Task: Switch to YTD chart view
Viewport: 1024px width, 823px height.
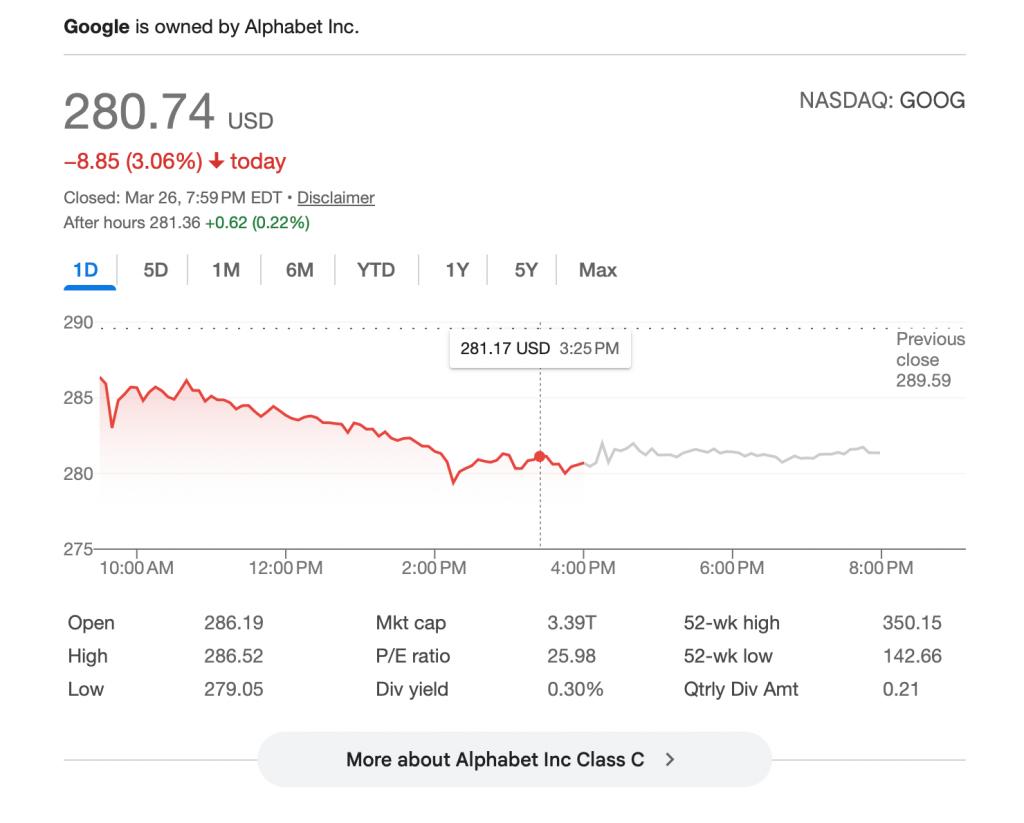Action: (376, 270)
